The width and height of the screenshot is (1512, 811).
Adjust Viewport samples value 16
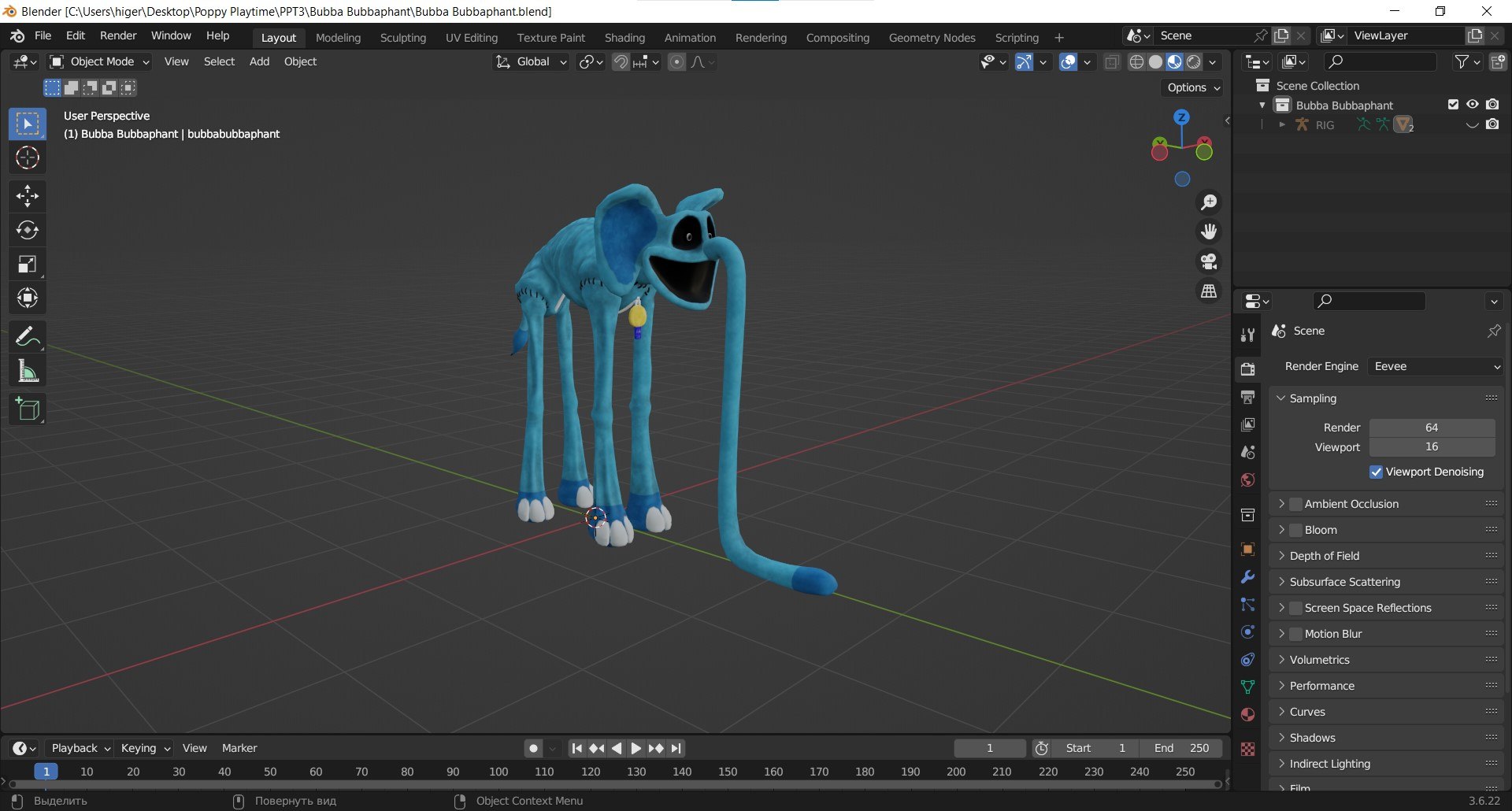click(1432, 447)
